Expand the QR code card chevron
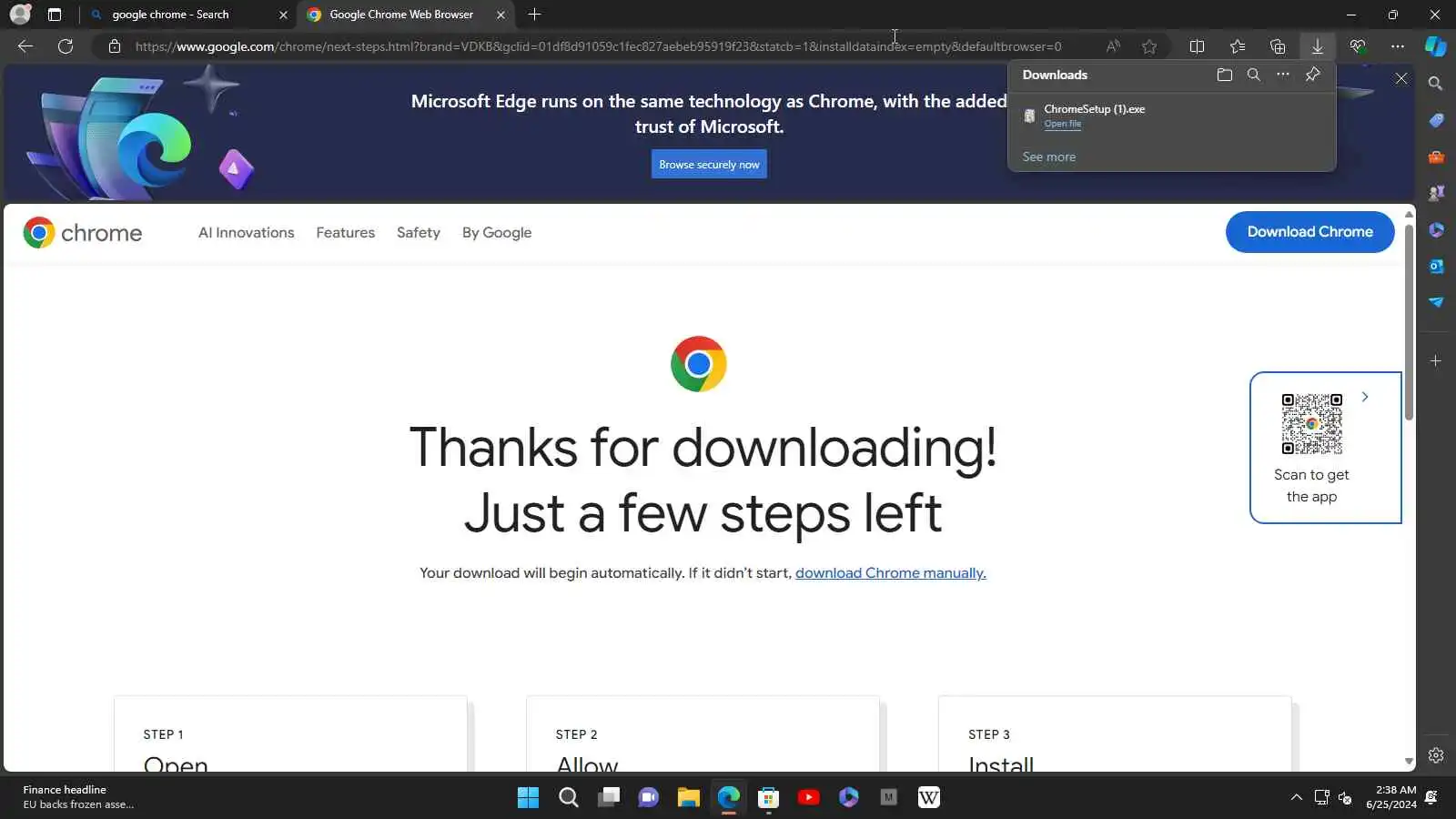The image size is (1456, 819). [1364, 397]
